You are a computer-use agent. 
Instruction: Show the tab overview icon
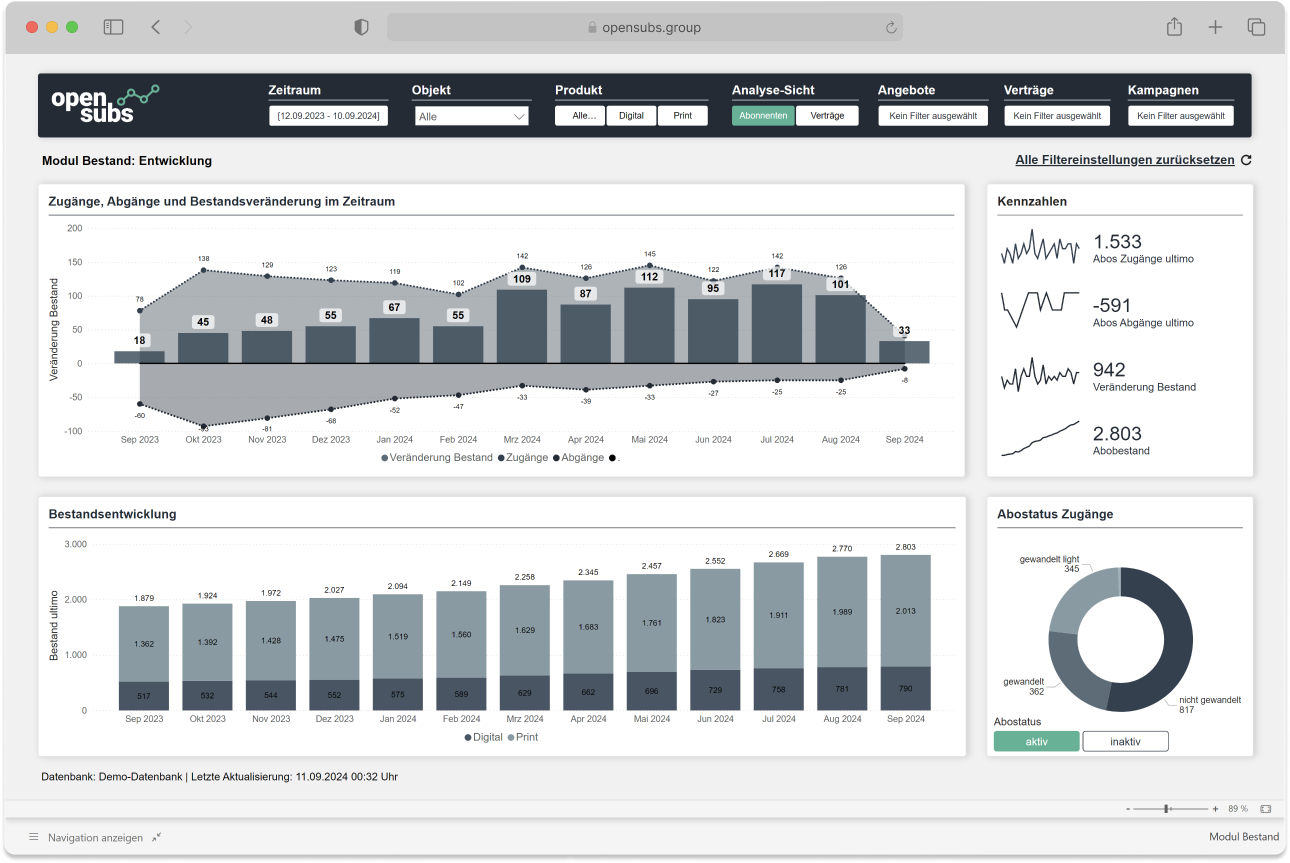(x=1256, y=27)
